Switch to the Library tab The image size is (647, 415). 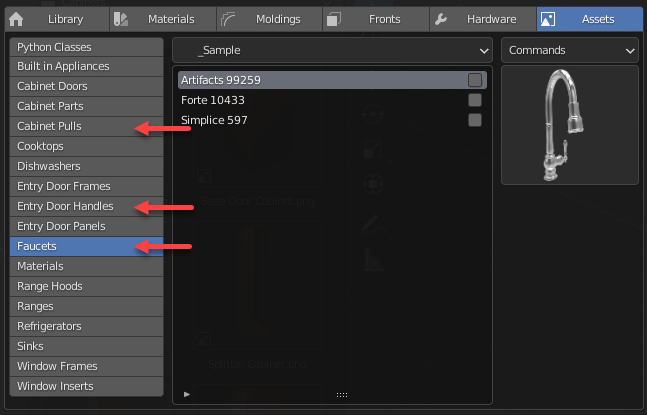coord(72,18)
